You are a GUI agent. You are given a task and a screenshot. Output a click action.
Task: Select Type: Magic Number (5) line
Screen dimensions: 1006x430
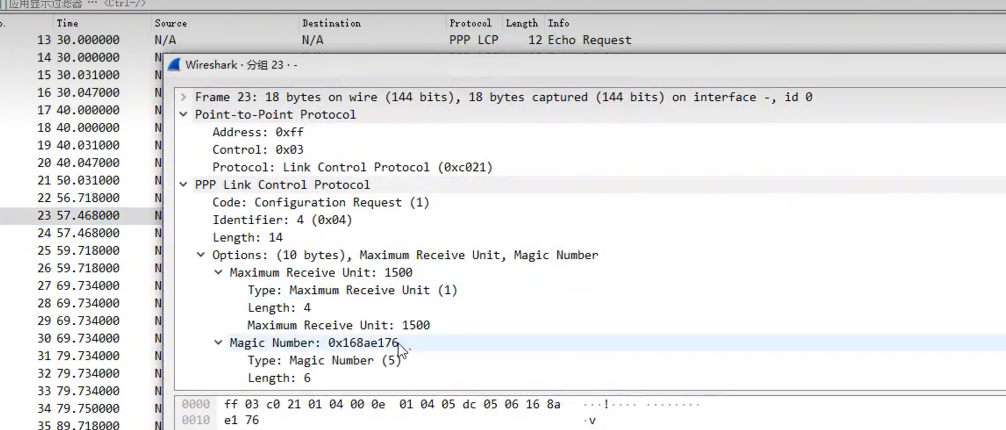point(324,361)
